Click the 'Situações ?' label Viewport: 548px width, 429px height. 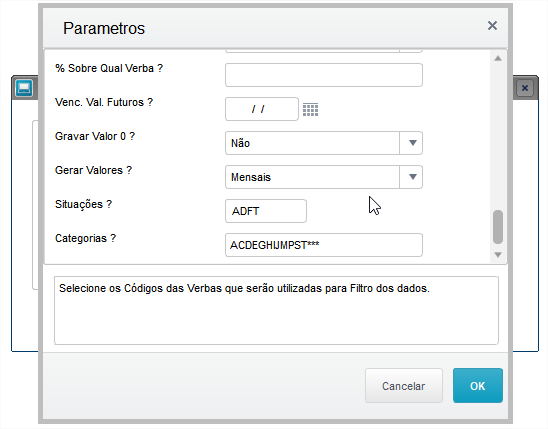(x=83, y=204)
